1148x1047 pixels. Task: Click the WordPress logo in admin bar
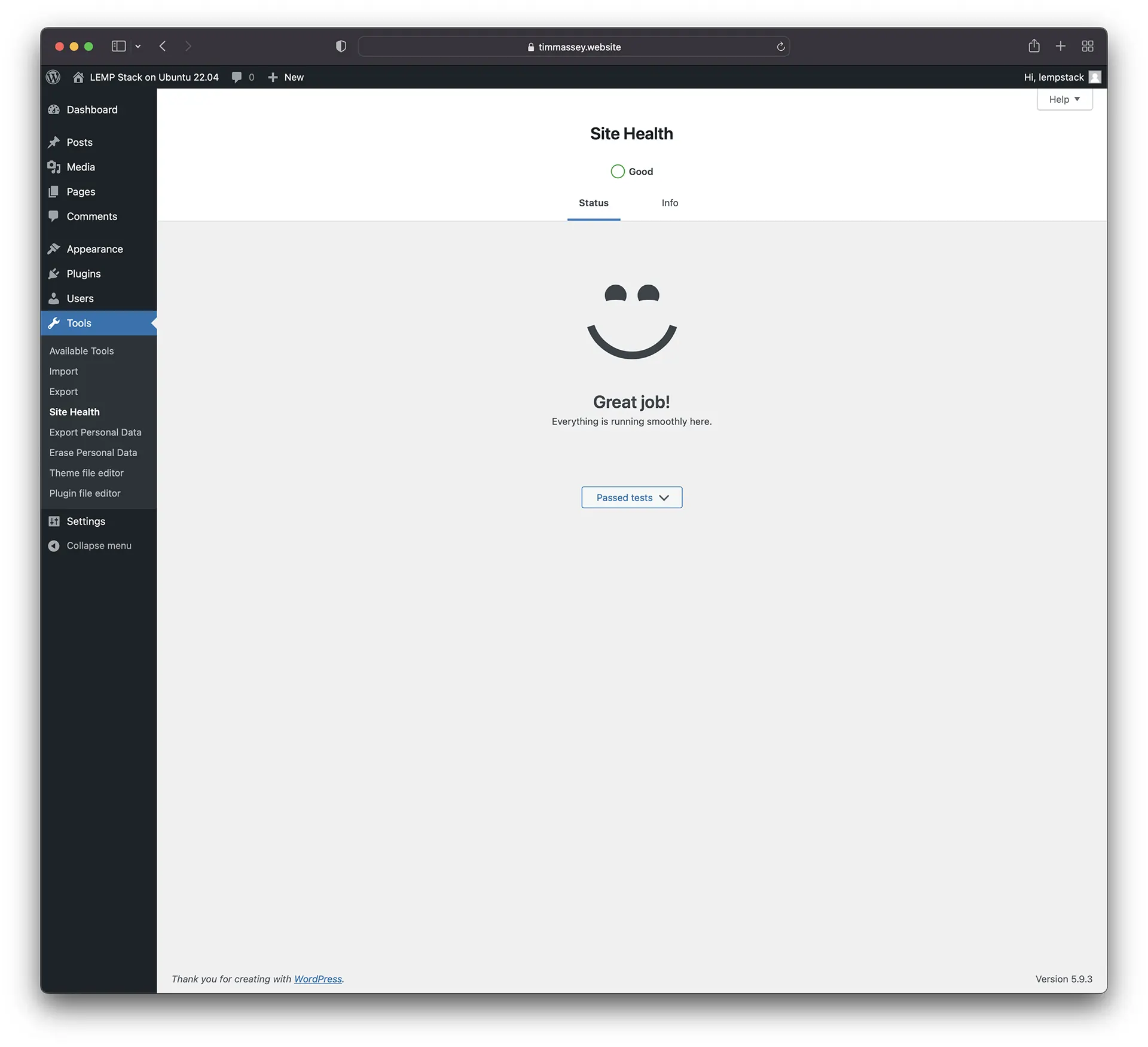(53, 77)
